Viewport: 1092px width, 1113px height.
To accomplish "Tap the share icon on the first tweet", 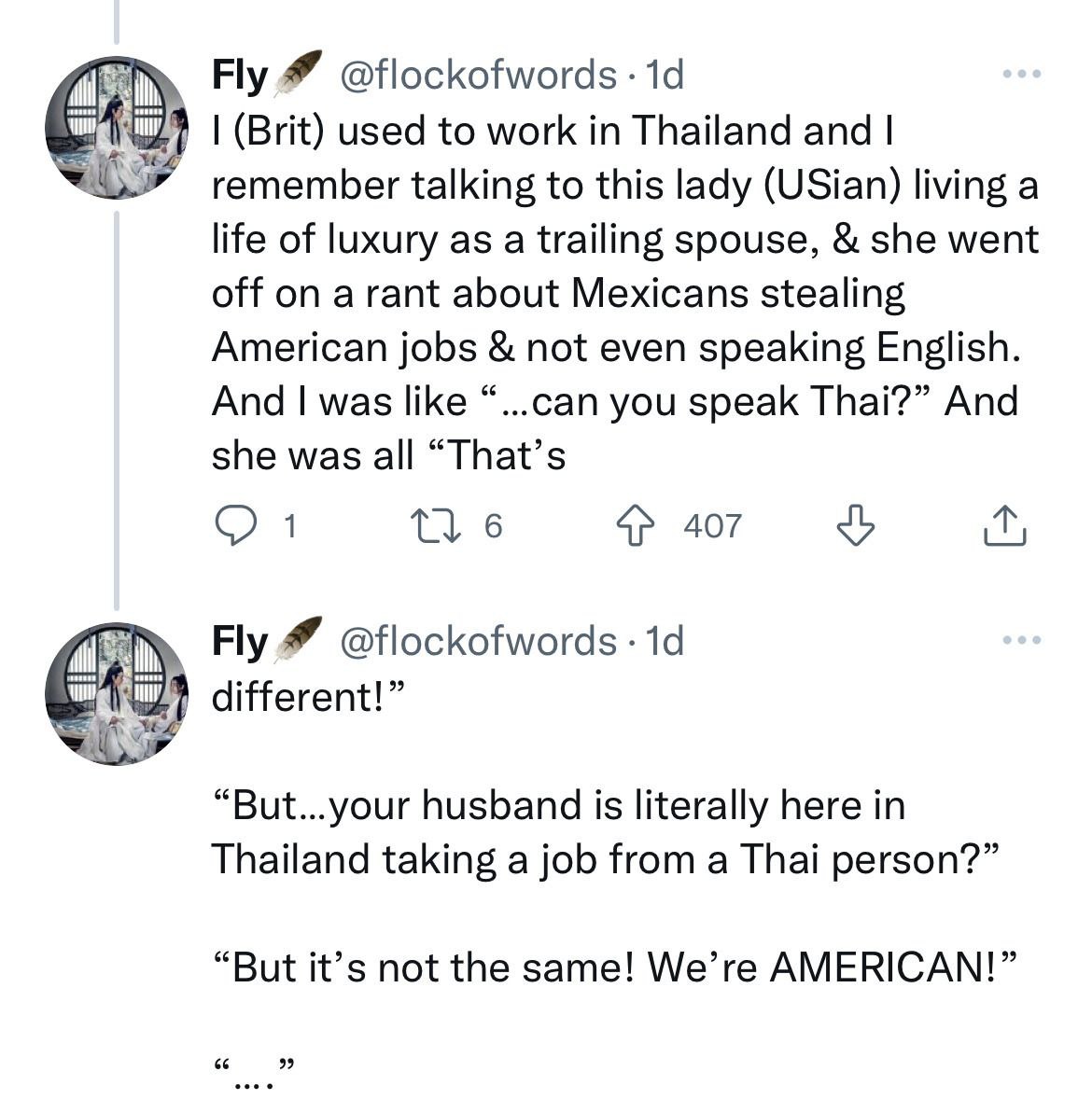I will point(1005,526).
